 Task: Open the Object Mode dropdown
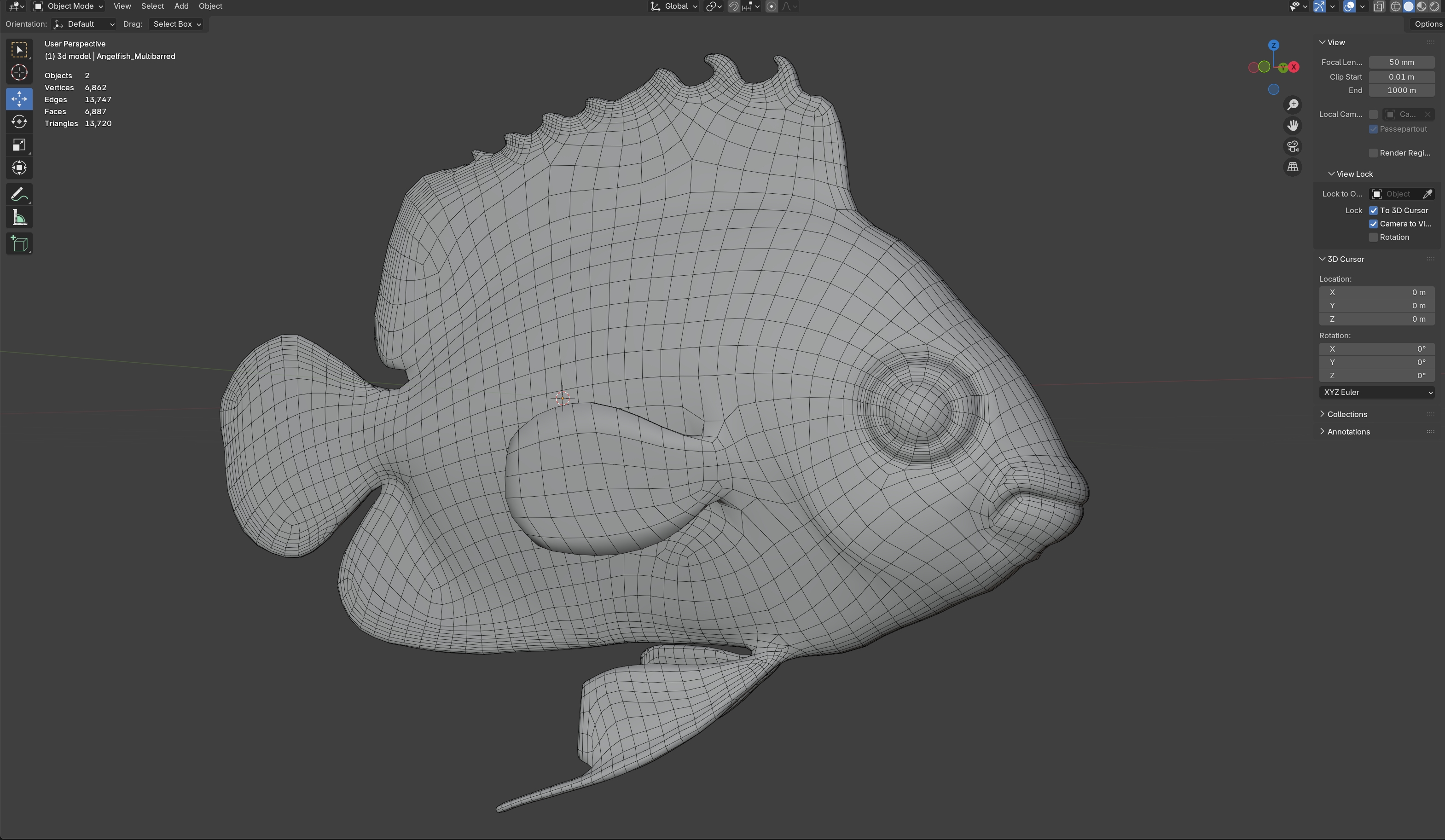tap(69, 6)
